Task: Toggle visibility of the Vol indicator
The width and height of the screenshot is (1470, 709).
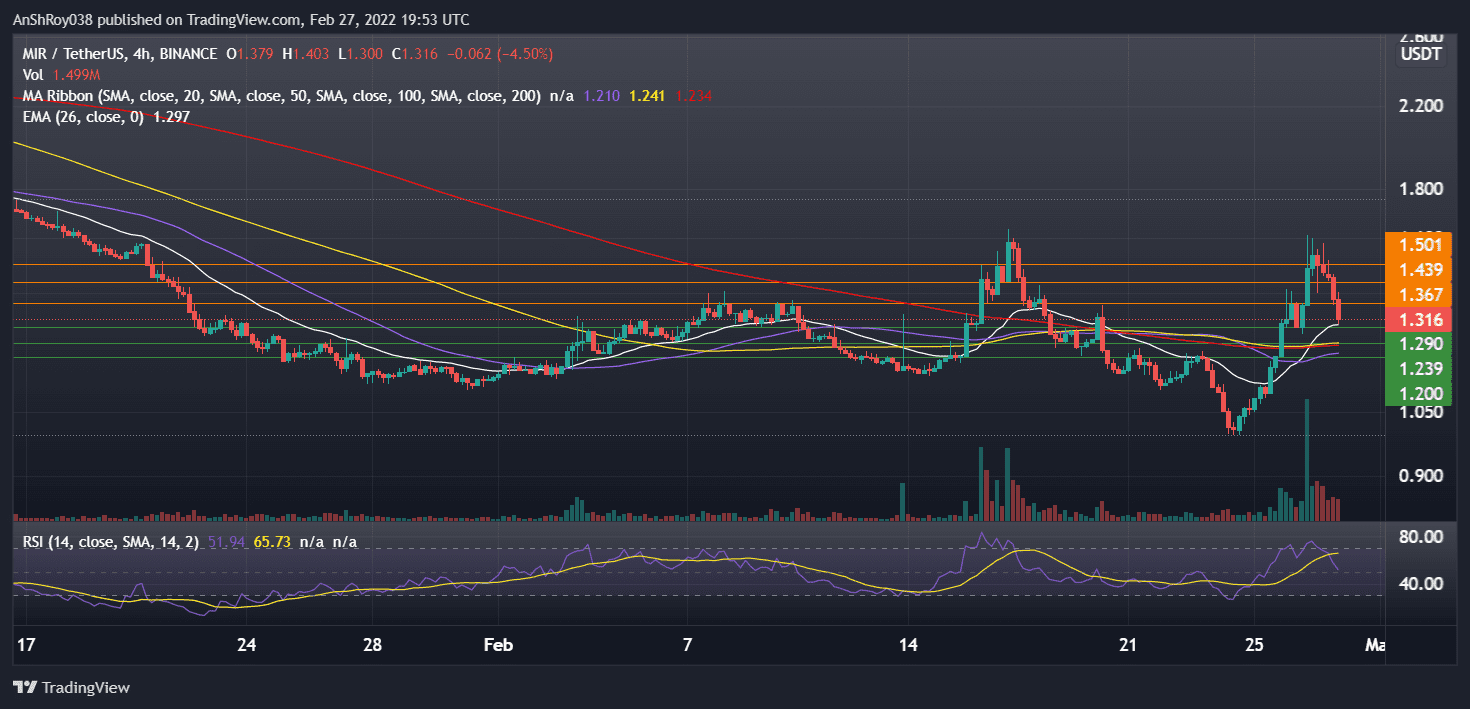Action: click(32, 75)
